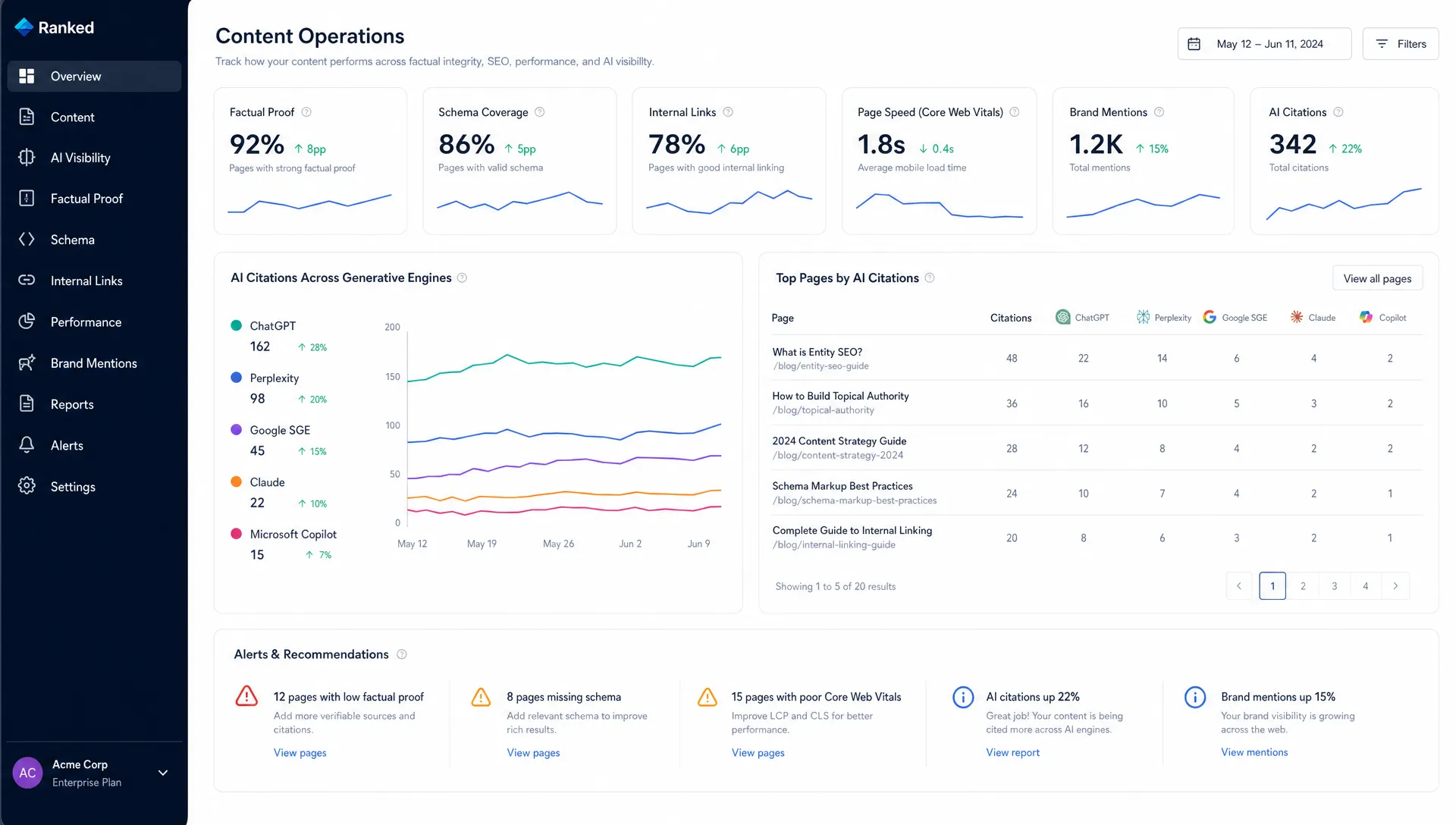1456x825 pixels.
Task: Click the info icon beside Schema Coverage
Action: 540,112
